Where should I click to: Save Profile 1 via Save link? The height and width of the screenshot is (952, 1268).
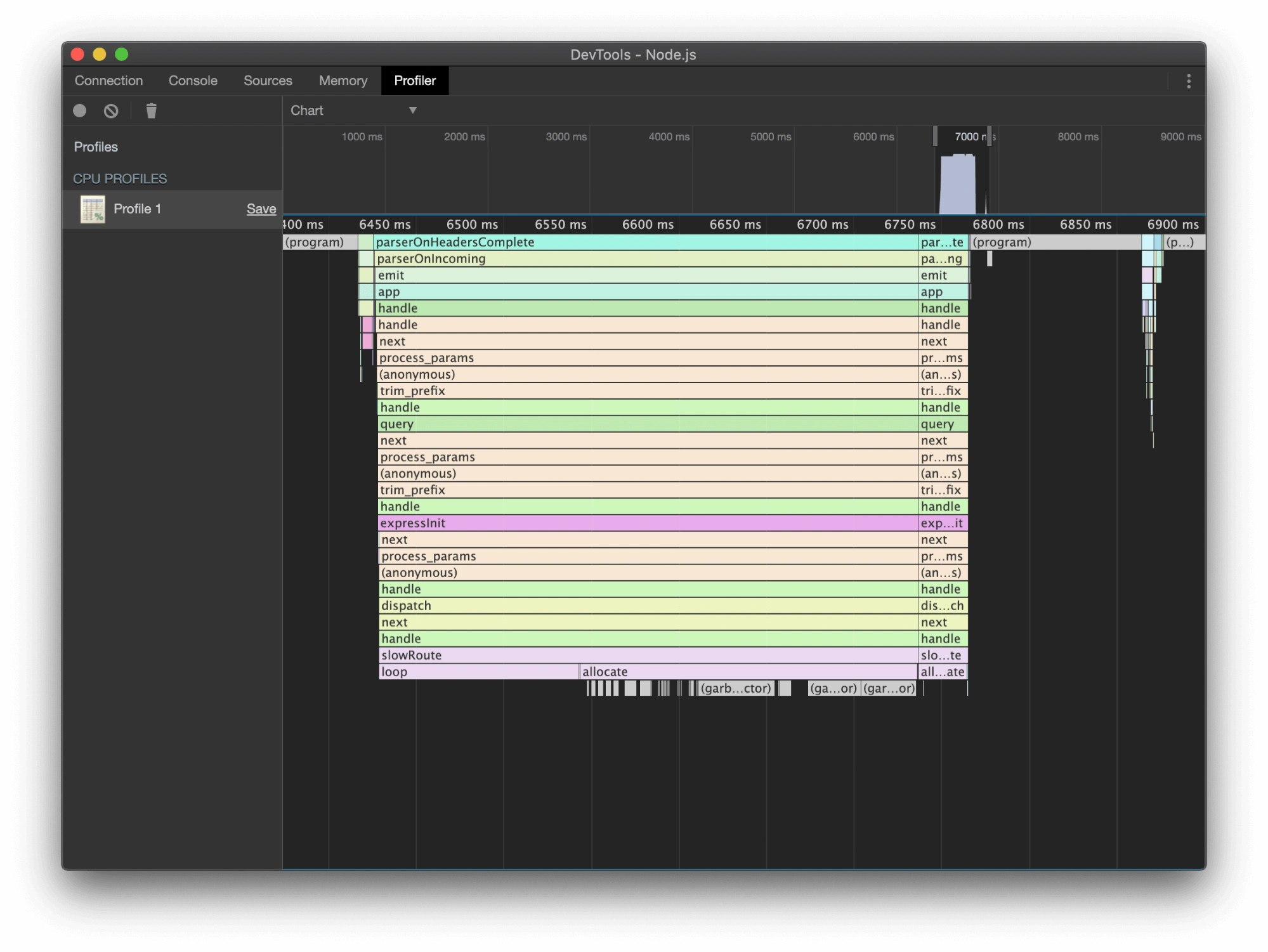click(261, 209)
